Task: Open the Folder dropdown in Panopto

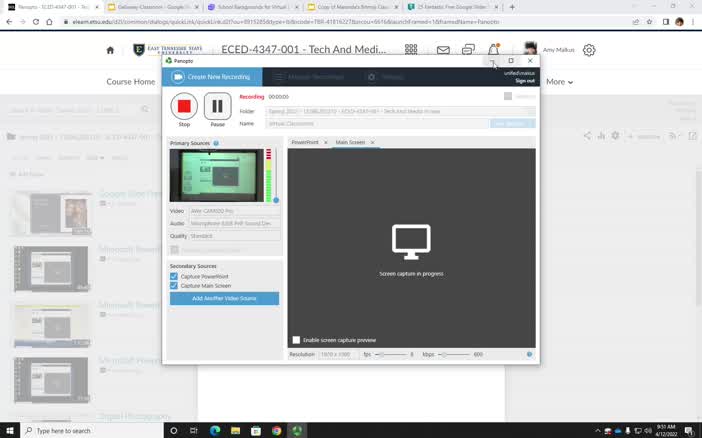Action: [x=400, y=111]
